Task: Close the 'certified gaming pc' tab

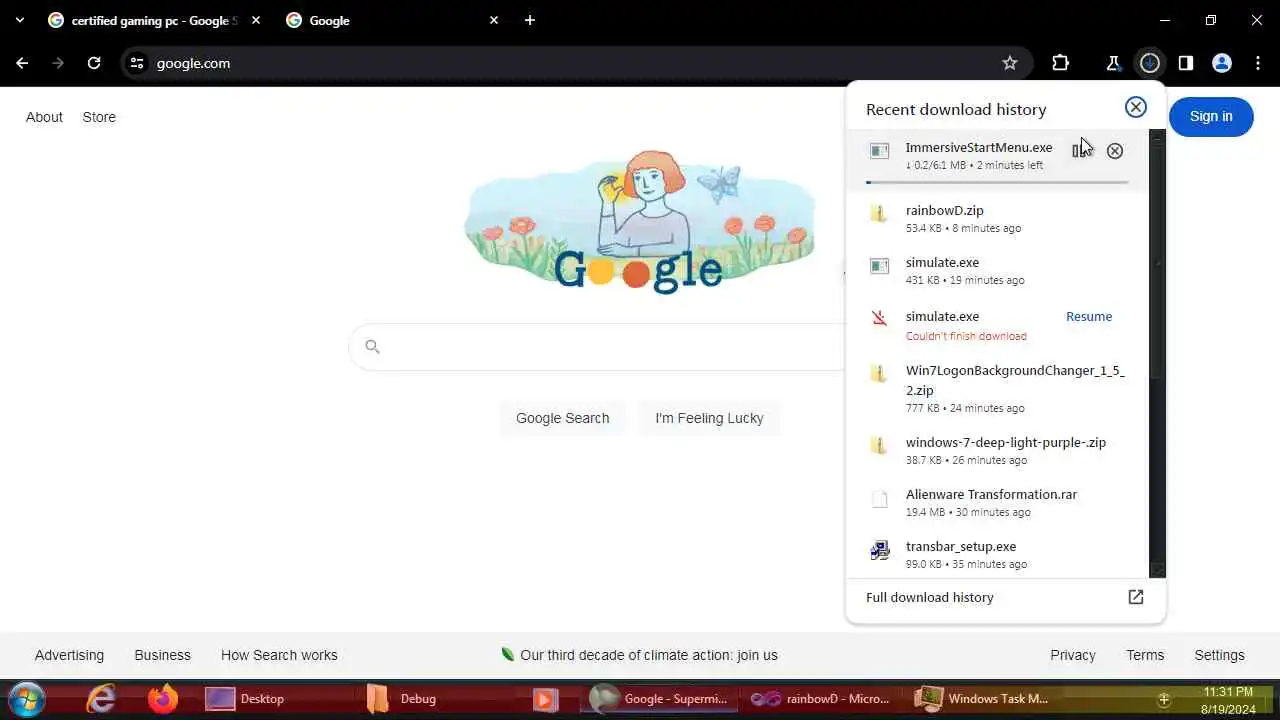Action: click(x=256, y=20)
